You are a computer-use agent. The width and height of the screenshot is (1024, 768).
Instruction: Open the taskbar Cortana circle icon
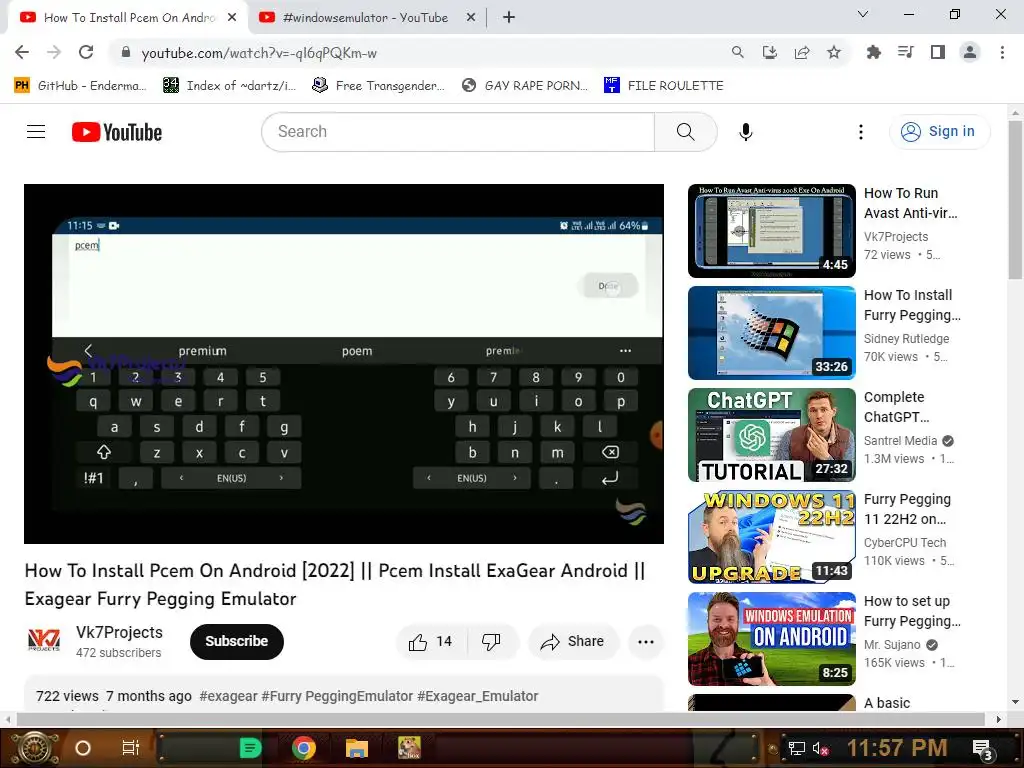[x=83, y=748]
